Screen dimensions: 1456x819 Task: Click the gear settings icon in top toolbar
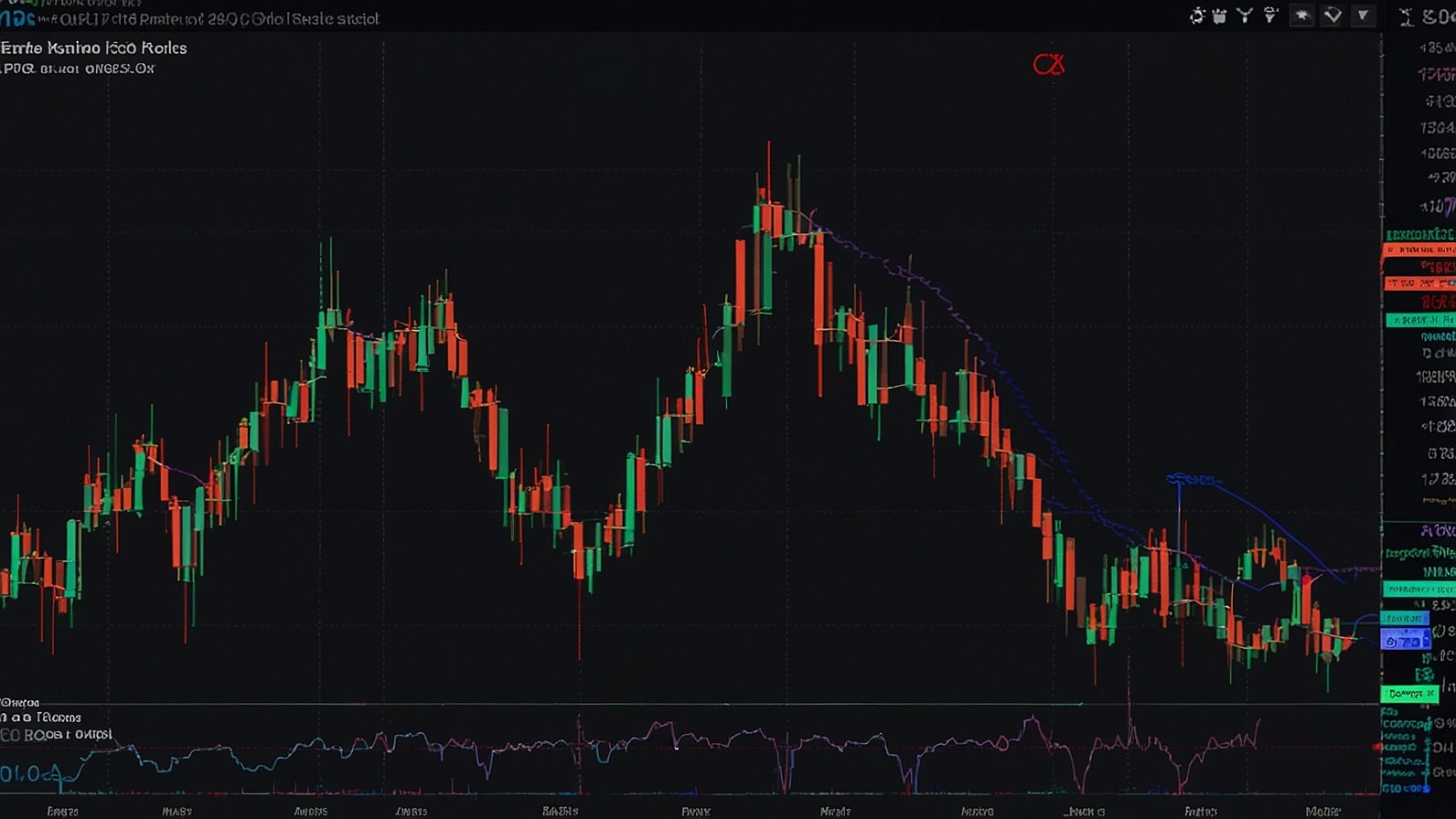[1196, 16]
